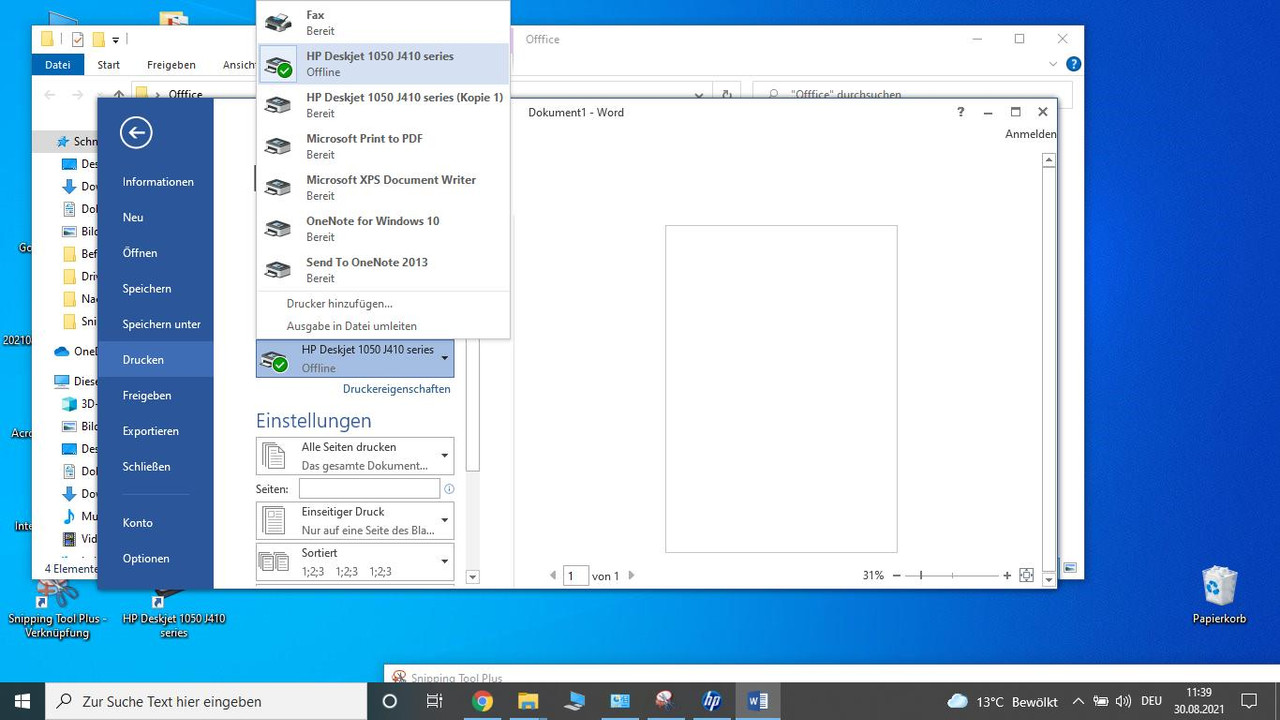Open Word help question mark
Viewport: 1280px width, 720px height.
click(961, 112)
